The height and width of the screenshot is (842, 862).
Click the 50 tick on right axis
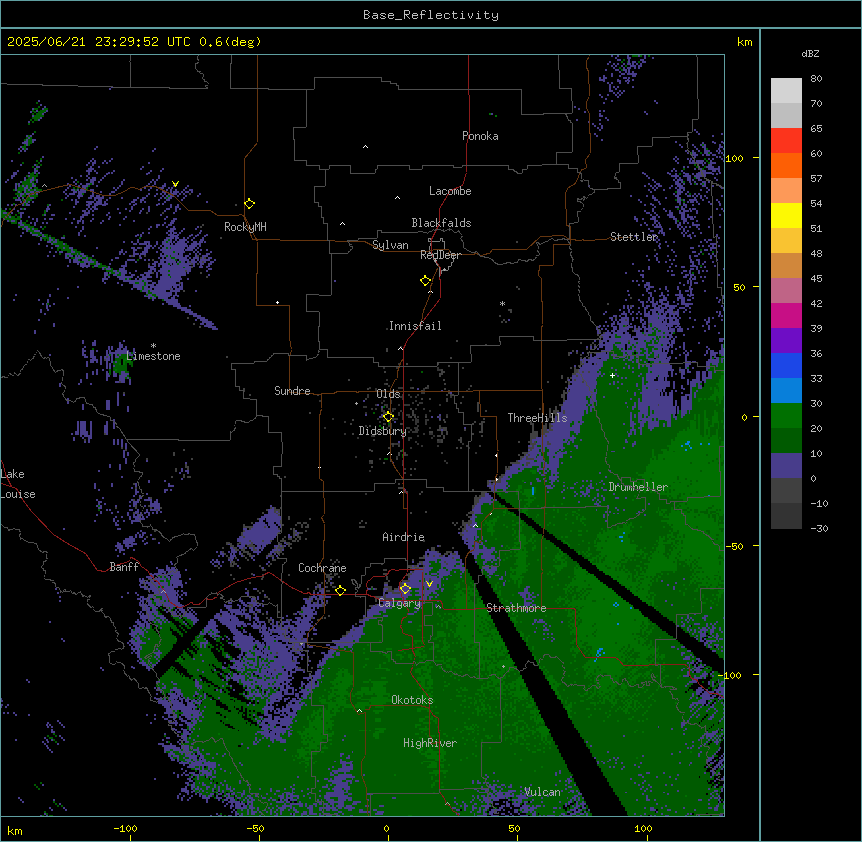739,287
